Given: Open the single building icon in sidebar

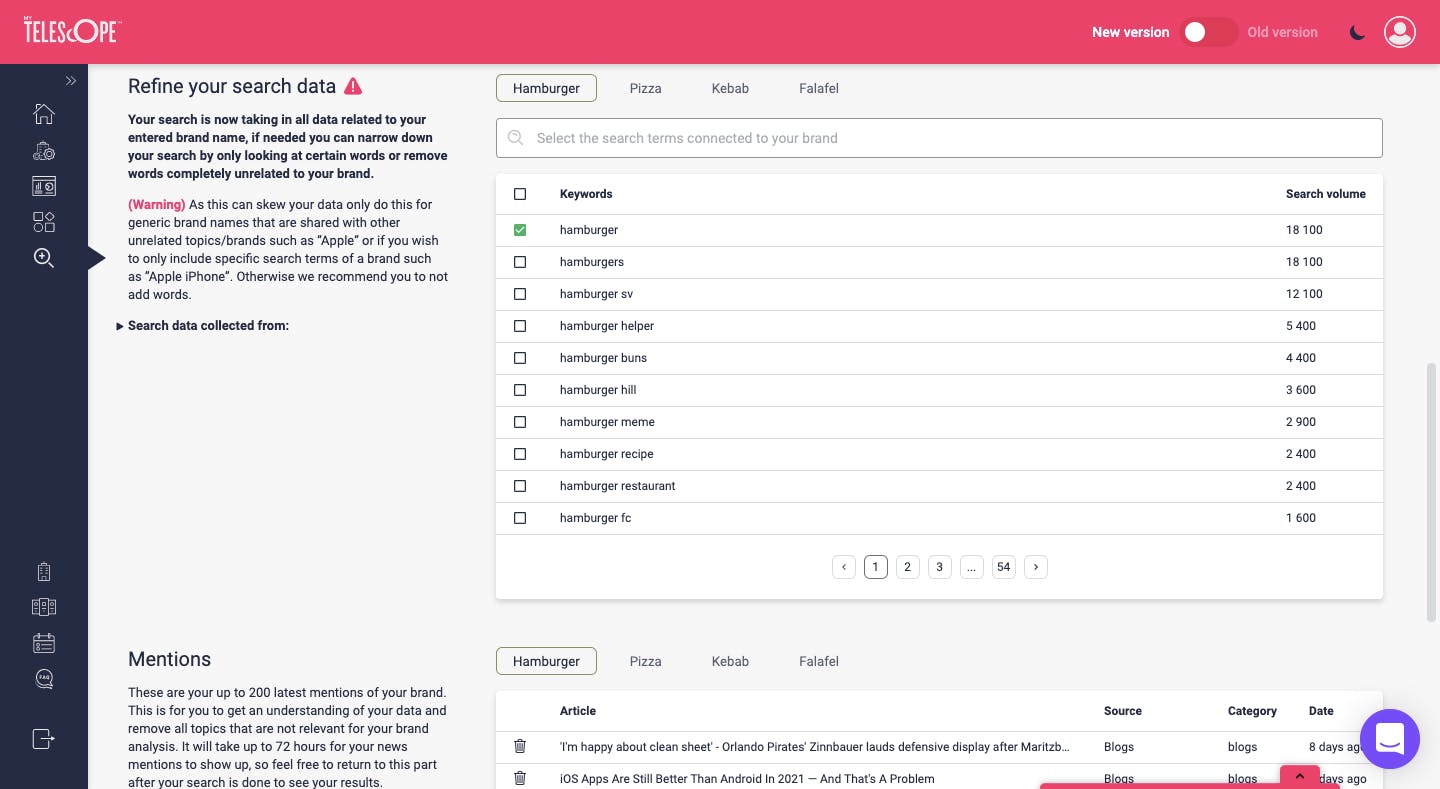Looking at the screenshot, I should tap(44, 572).
